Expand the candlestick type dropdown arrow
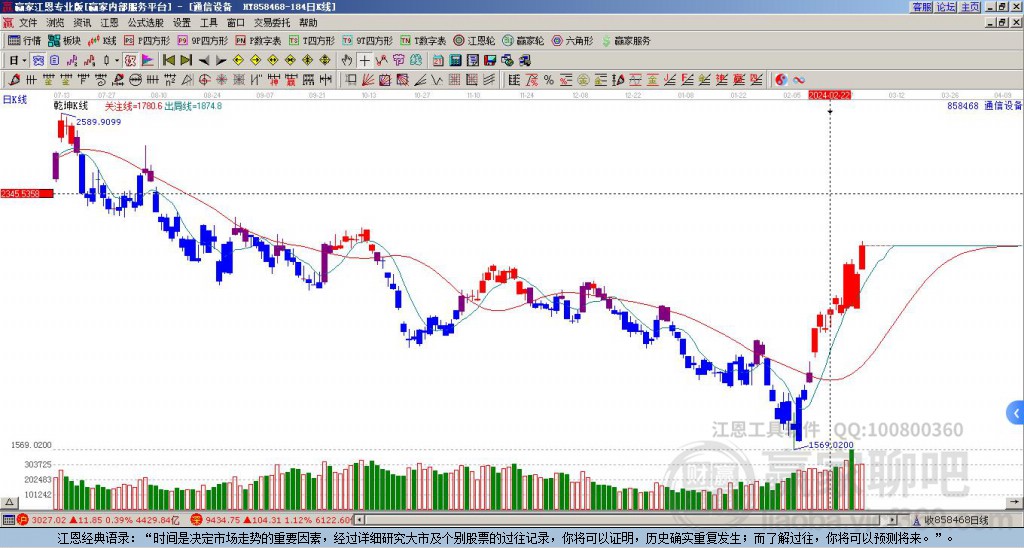1024x548 pixels. point(117,60)
